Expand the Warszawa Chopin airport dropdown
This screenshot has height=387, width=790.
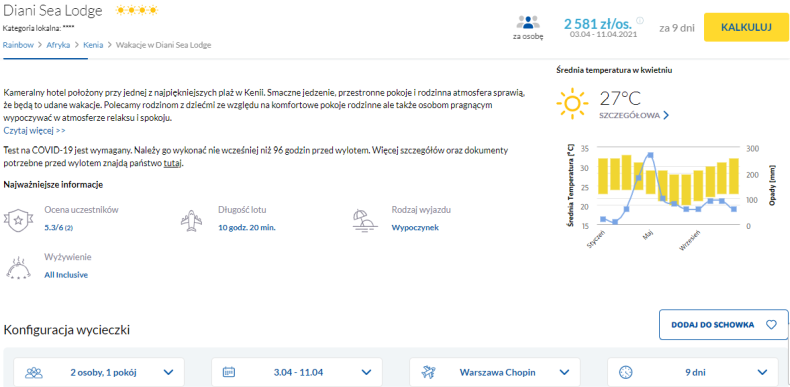(x=495, y=372)
